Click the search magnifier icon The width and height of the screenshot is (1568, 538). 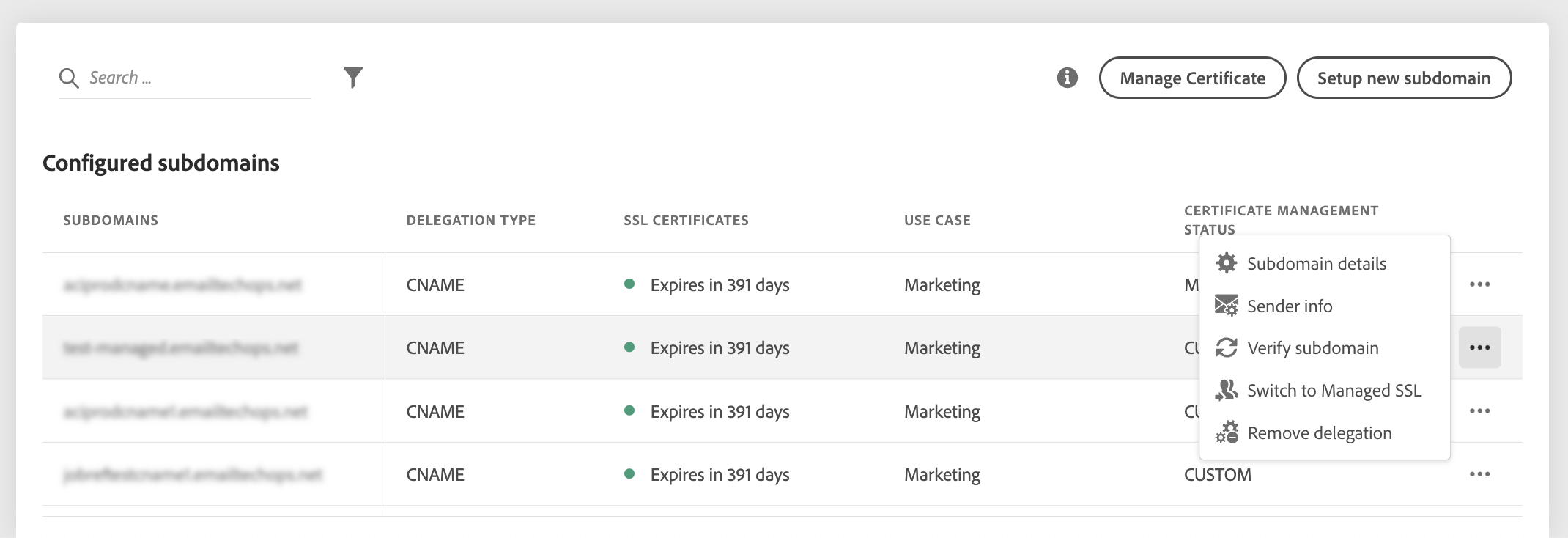pos(69,78)
